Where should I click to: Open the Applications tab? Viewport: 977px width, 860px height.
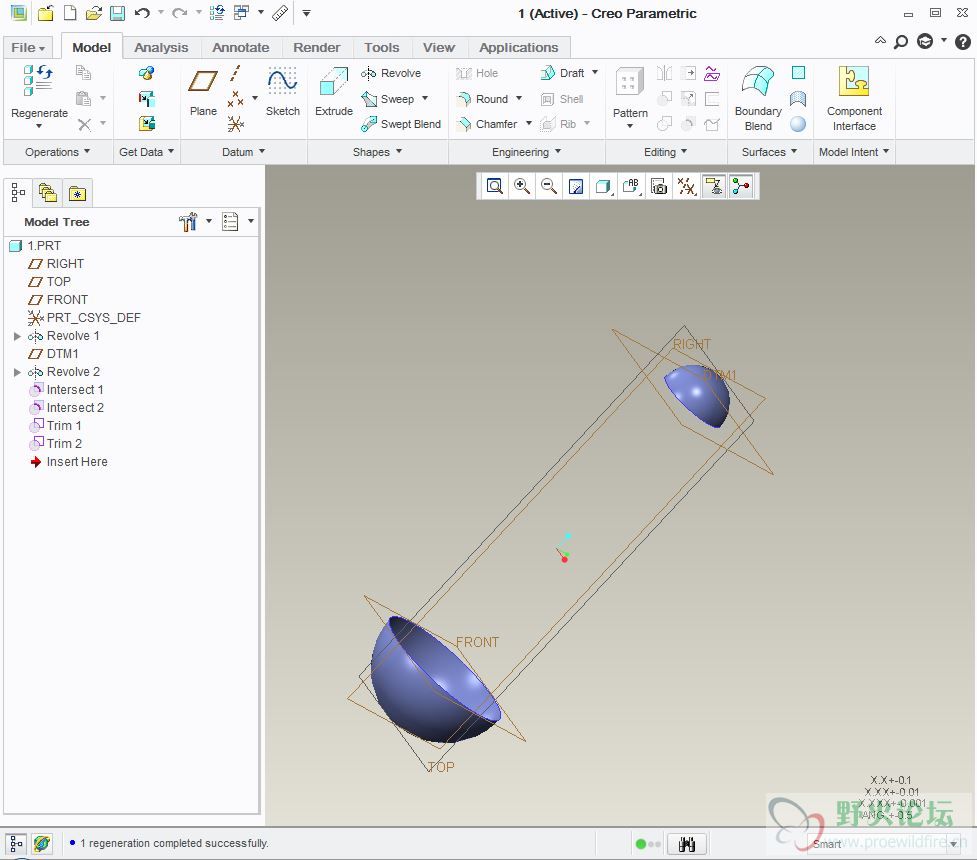518,48
